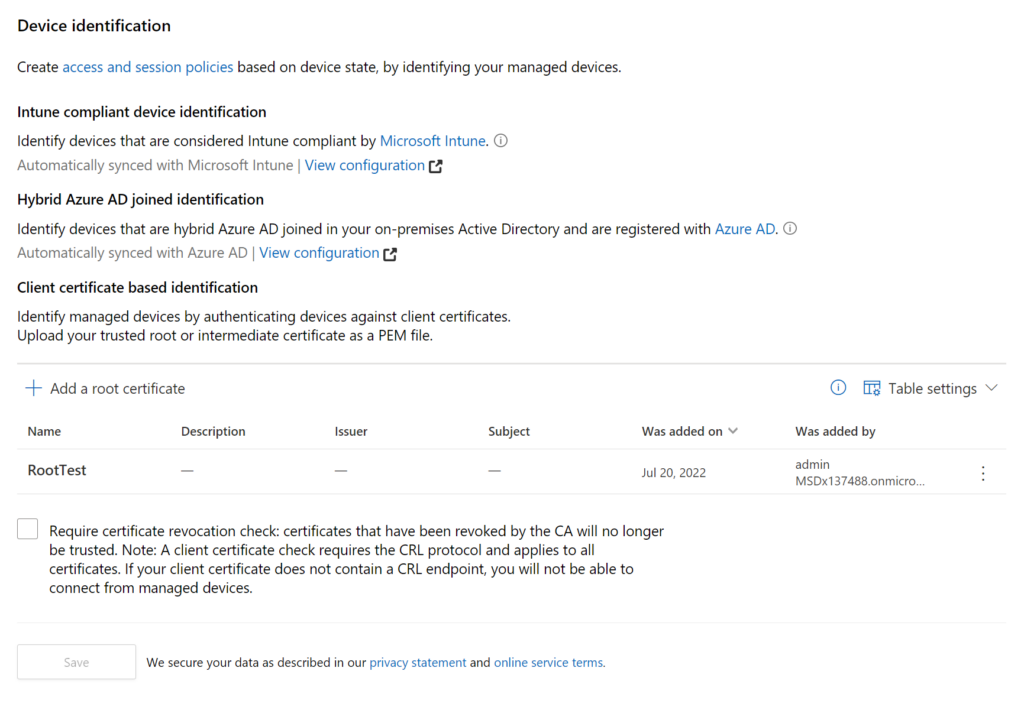Open the three-dot menu for RootTest row
This screenshot has width=1024, height=710.
point(983,474)
